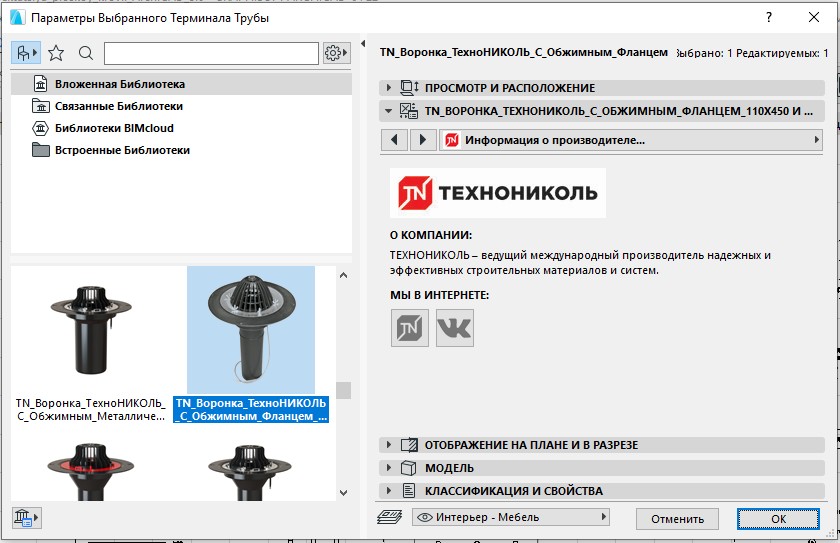Select the bottom-right black funnel thumbnail
The image size is (840, 543).
click(x=250, y=471)
